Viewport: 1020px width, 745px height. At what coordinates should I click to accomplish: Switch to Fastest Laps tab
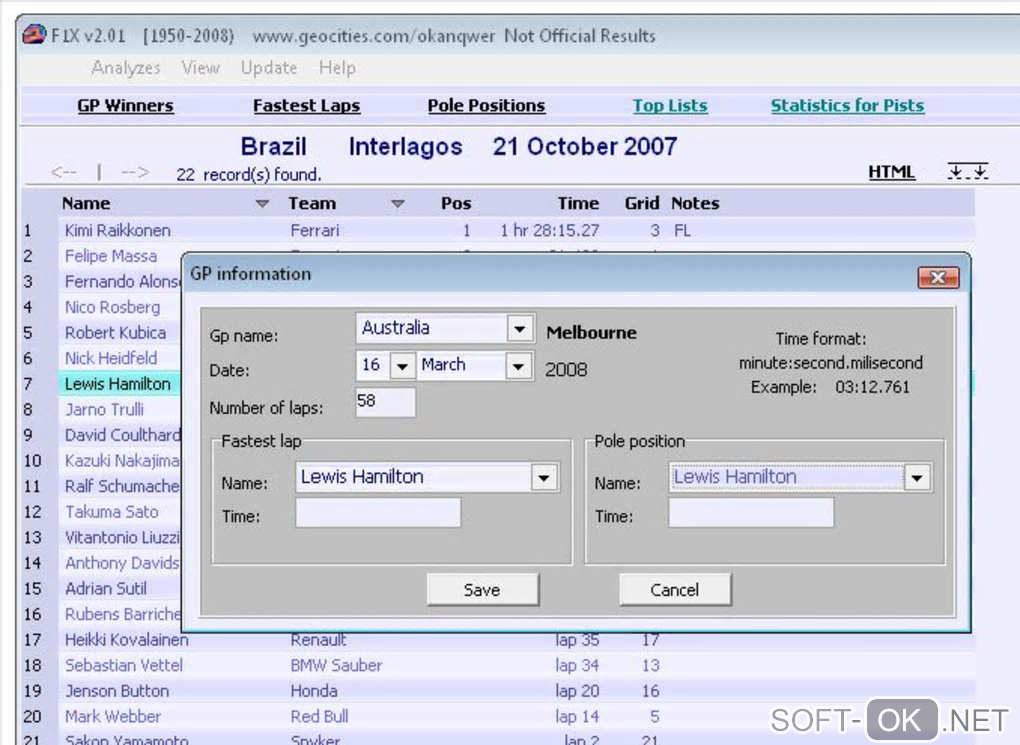click(306, 105)
